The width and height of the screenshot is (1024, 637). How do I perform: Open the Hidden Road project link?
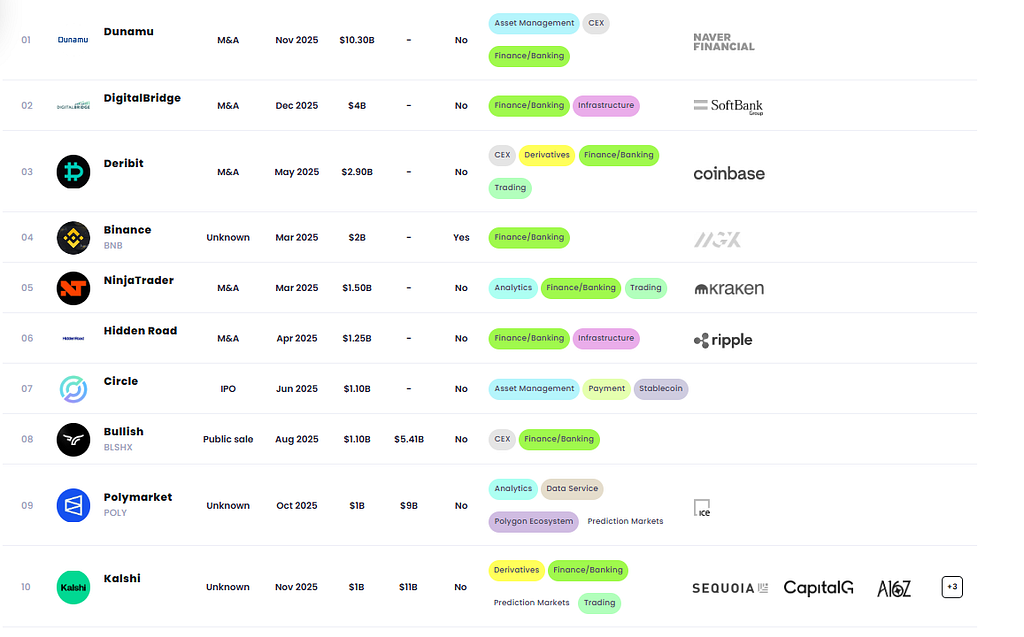pyautogui.click(x=140, y=331)
